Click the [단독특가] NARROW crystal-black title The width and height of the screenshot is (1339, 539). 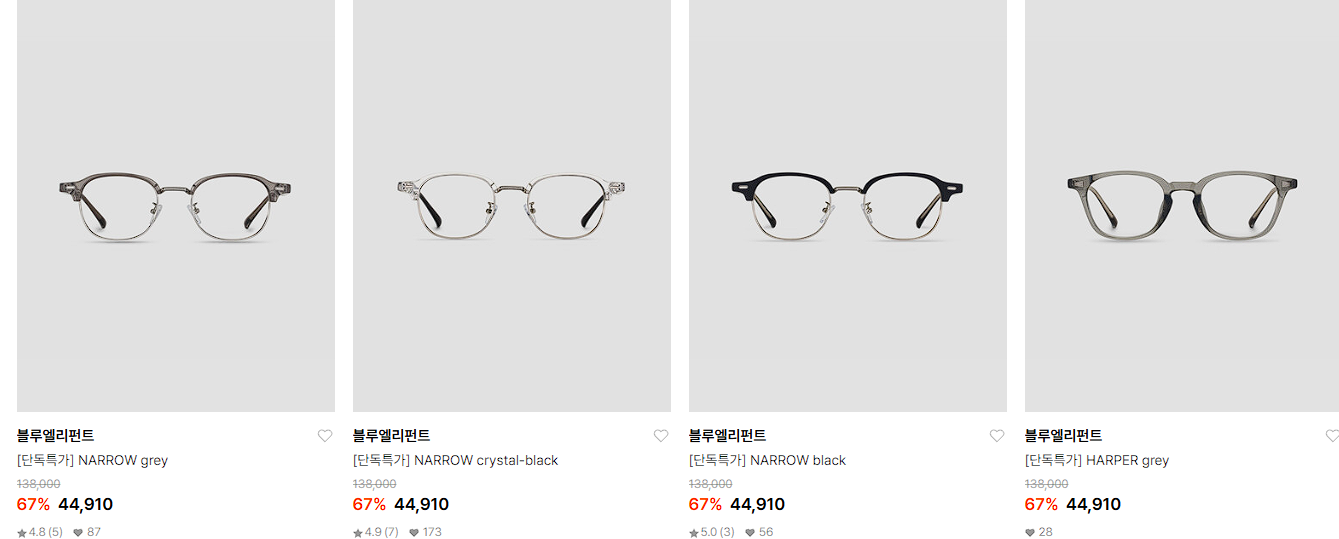455,461
